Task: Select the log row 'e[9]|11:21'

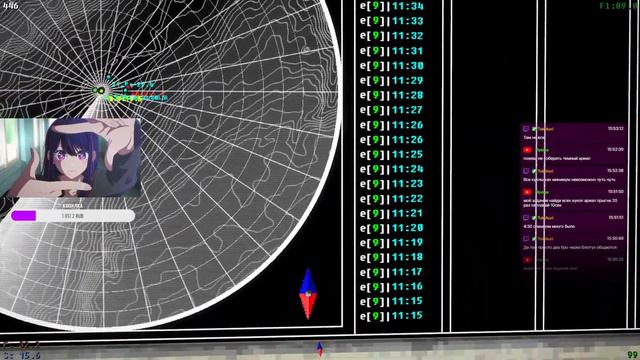Action: [x=391, y=213]
